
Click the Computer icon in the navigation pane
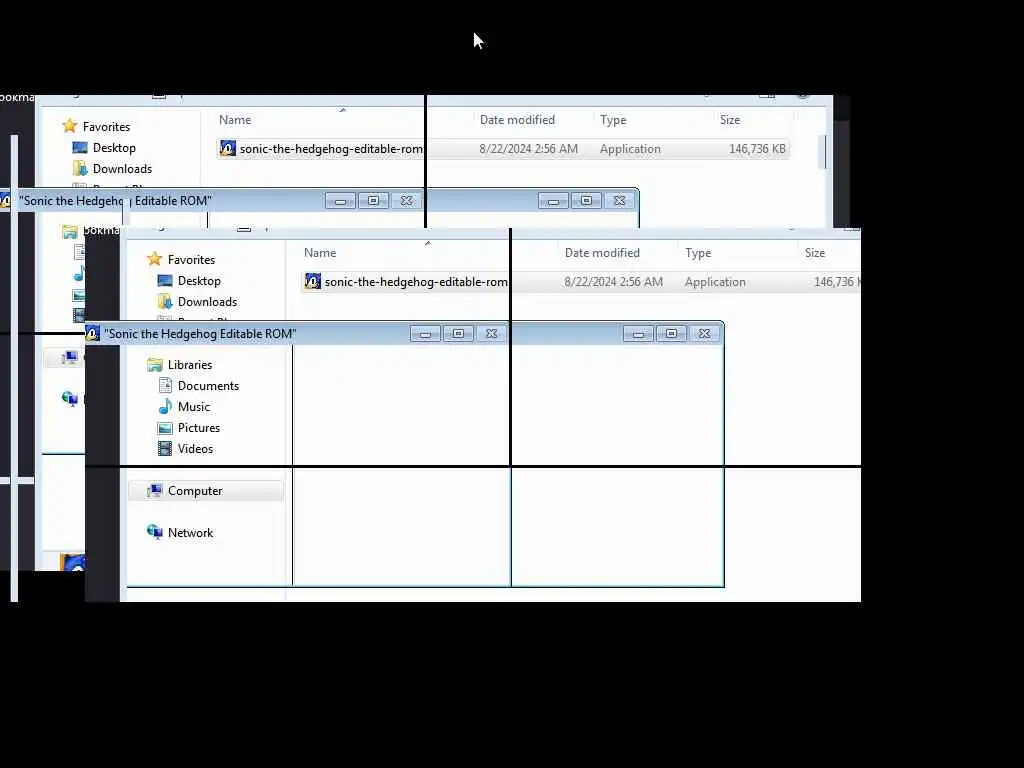[x=155, y=490]
